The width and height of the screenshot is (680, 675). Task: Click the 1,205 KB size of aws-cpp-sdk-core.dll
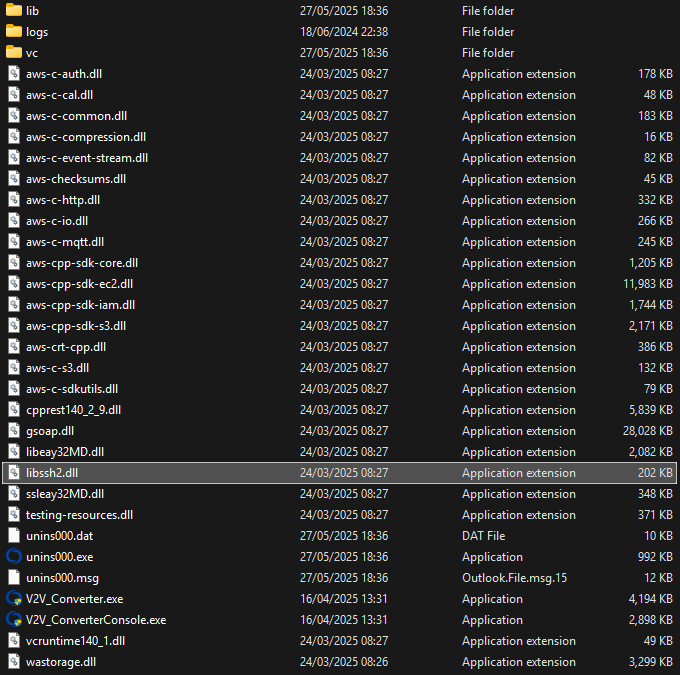tap(651, 262)
